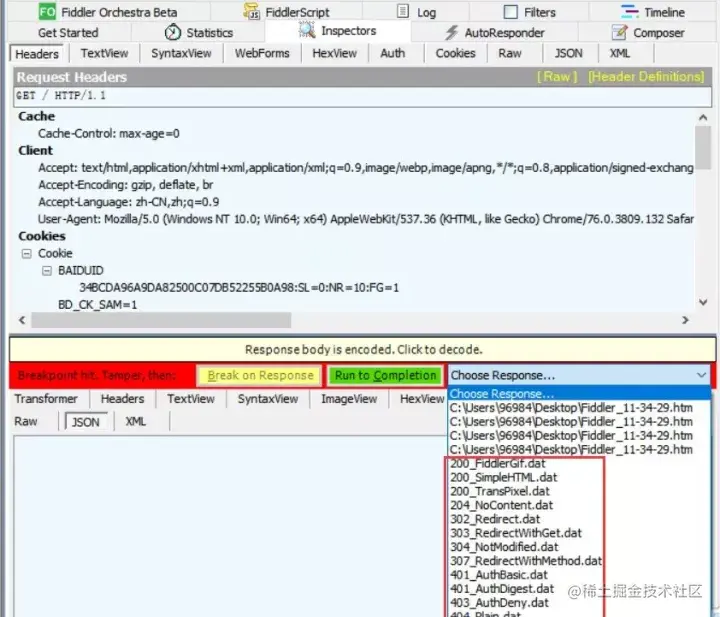This screenshot has width=720, height=617.
Task: Open the response XML tab
Action: [135, 421]
